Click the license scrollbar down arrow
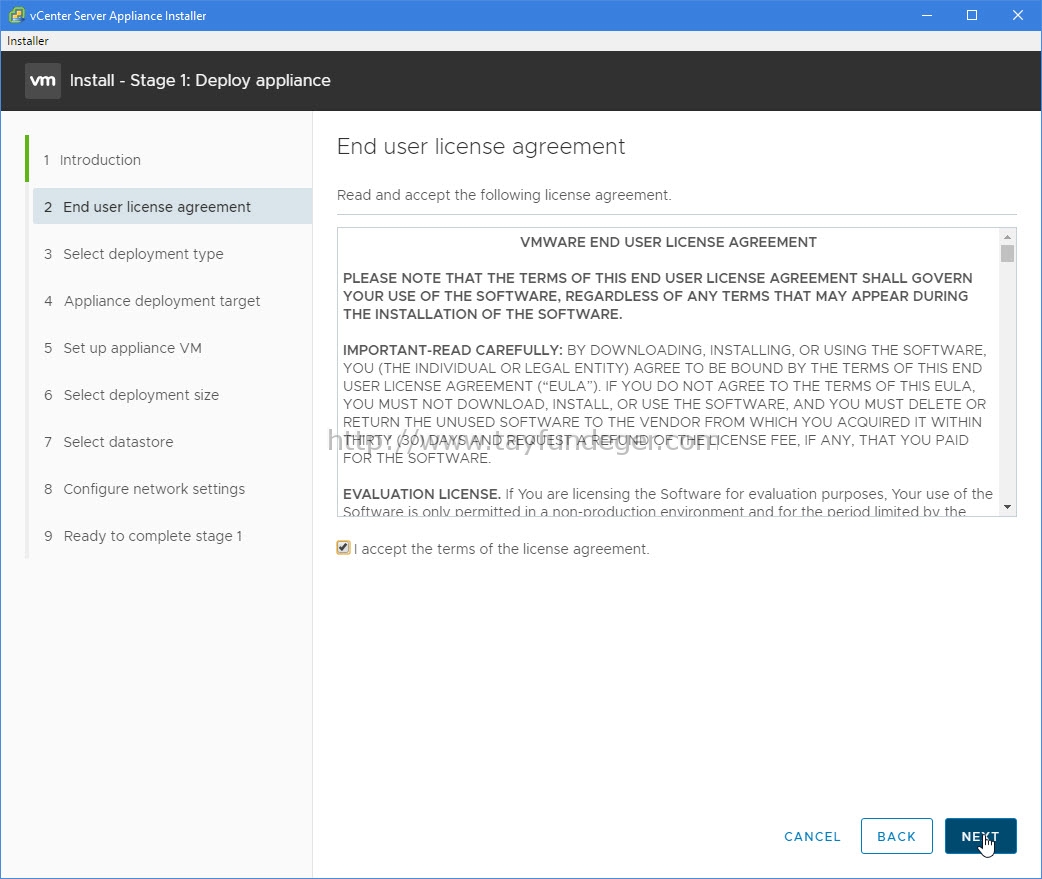The height and width of the screenshot is (879, 1042). pos(1007,507)
